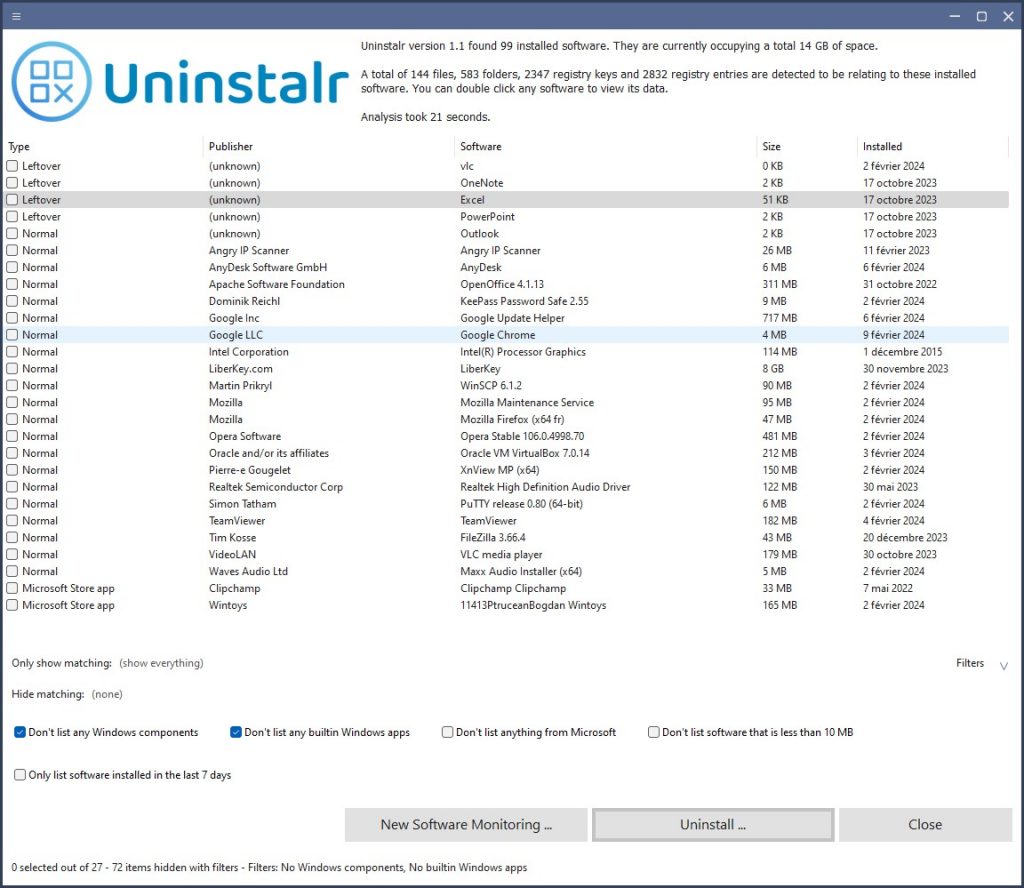Open the hamburger menu in title bar

[16, 16]
